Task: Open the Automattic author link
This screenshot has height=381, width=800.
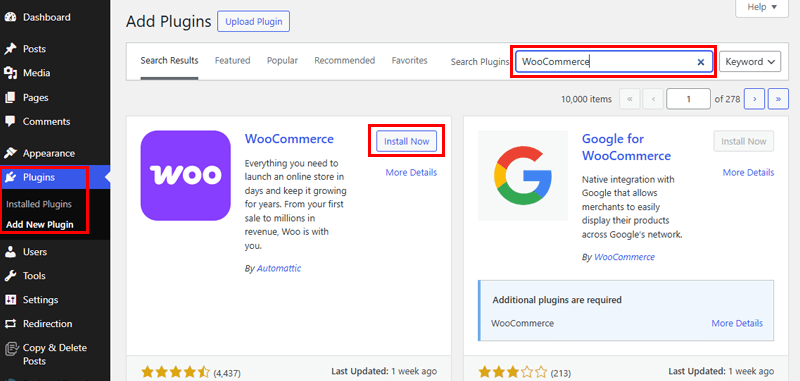Action: click(279, 268)
